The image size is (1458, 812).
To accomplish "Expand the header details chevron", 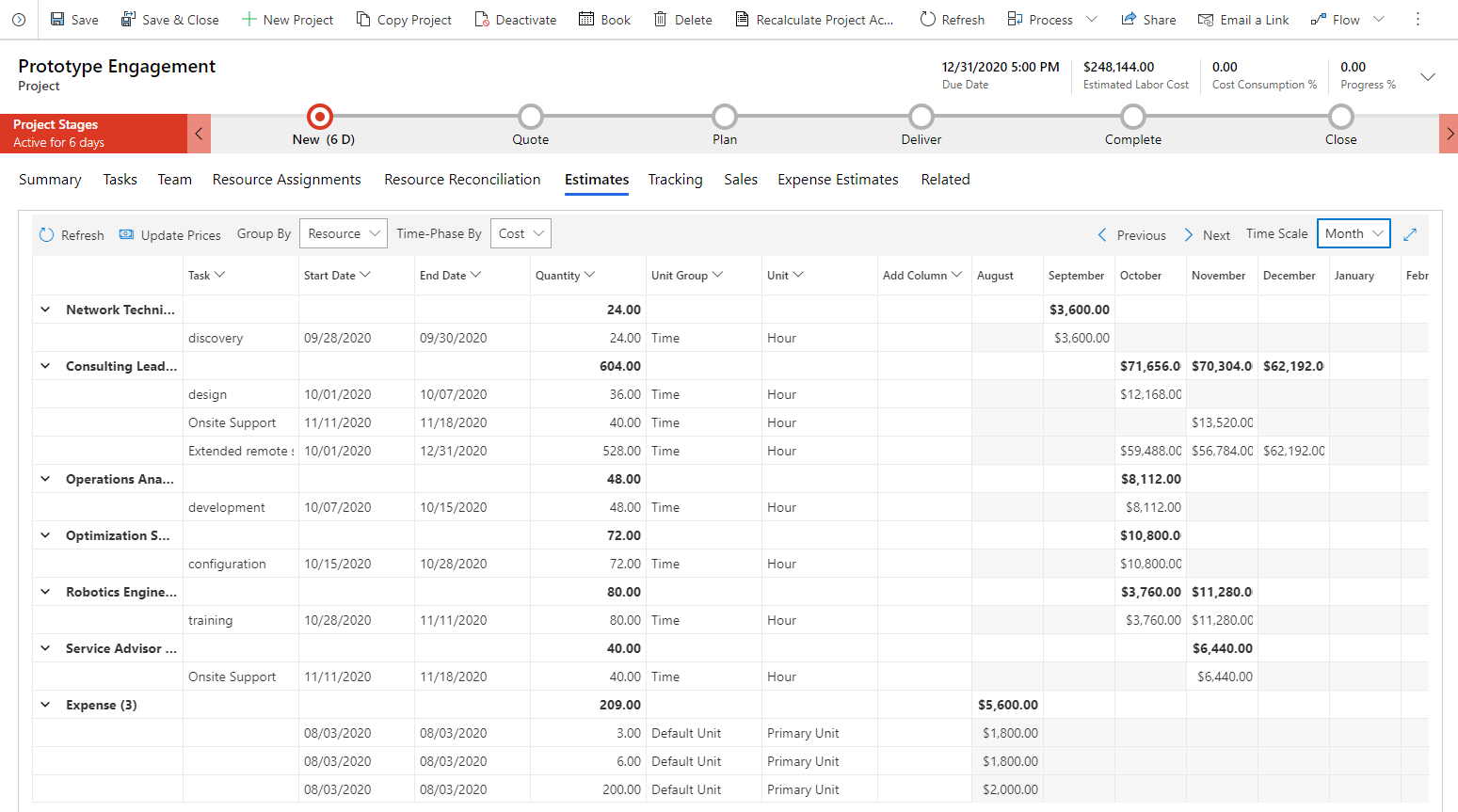I will click(1428, 77).
